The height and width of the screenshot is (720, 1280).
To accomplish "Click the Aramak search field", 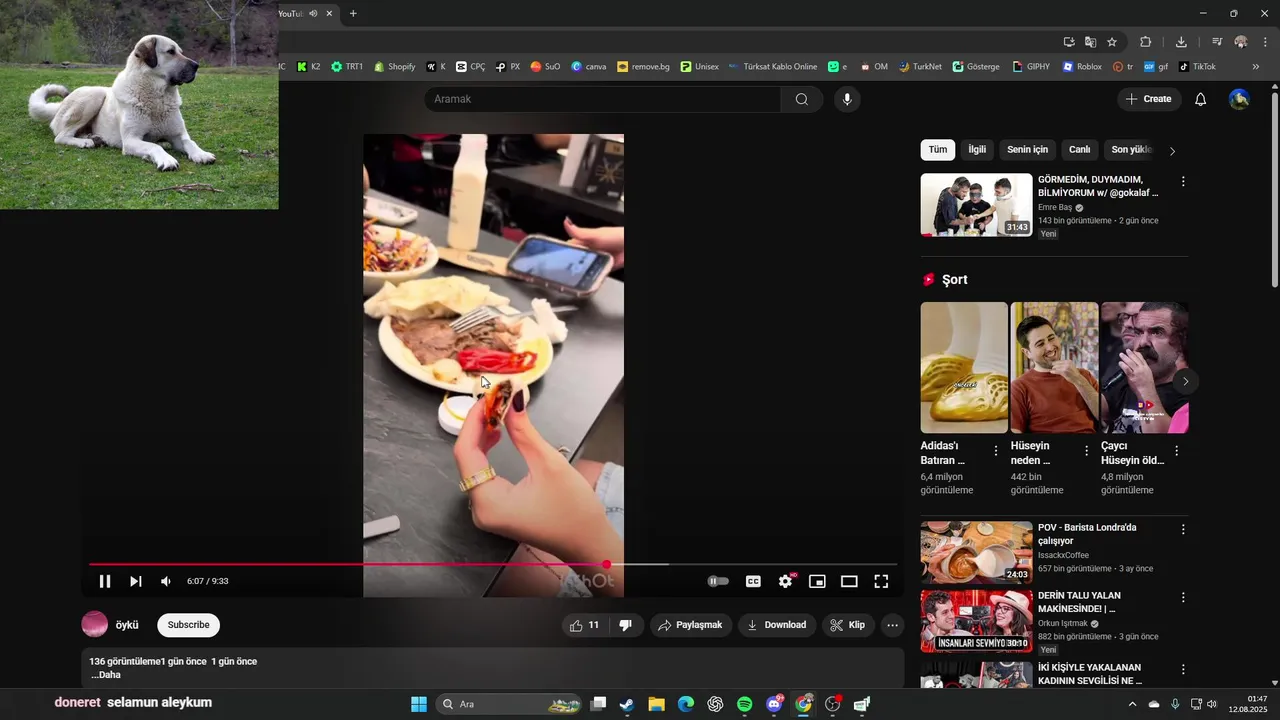I will [602, 99].
